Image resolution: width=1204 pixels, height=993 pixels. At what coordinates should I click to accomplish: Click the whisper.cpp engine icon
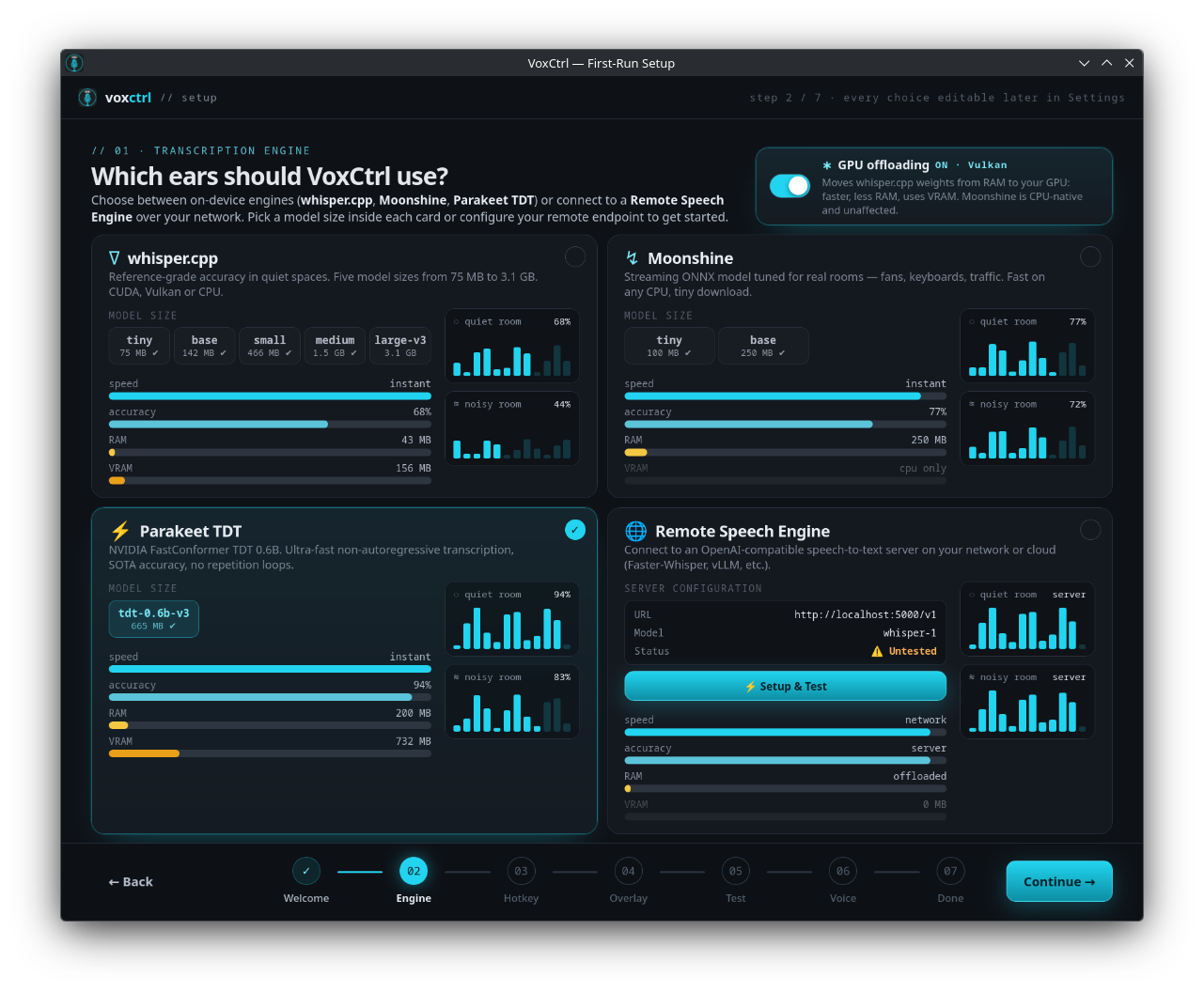(x=115, y=258)
